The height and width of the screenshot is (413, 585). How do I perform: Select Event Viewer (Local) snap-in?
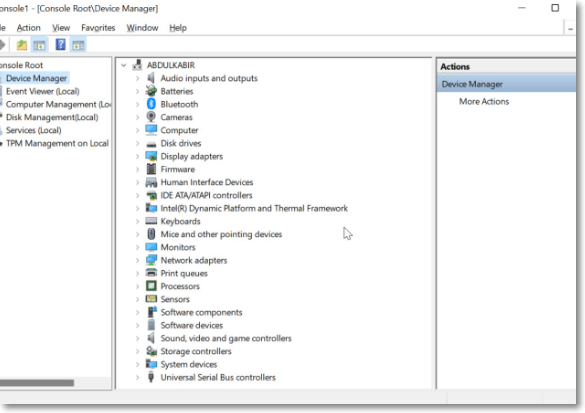point(43,91)
